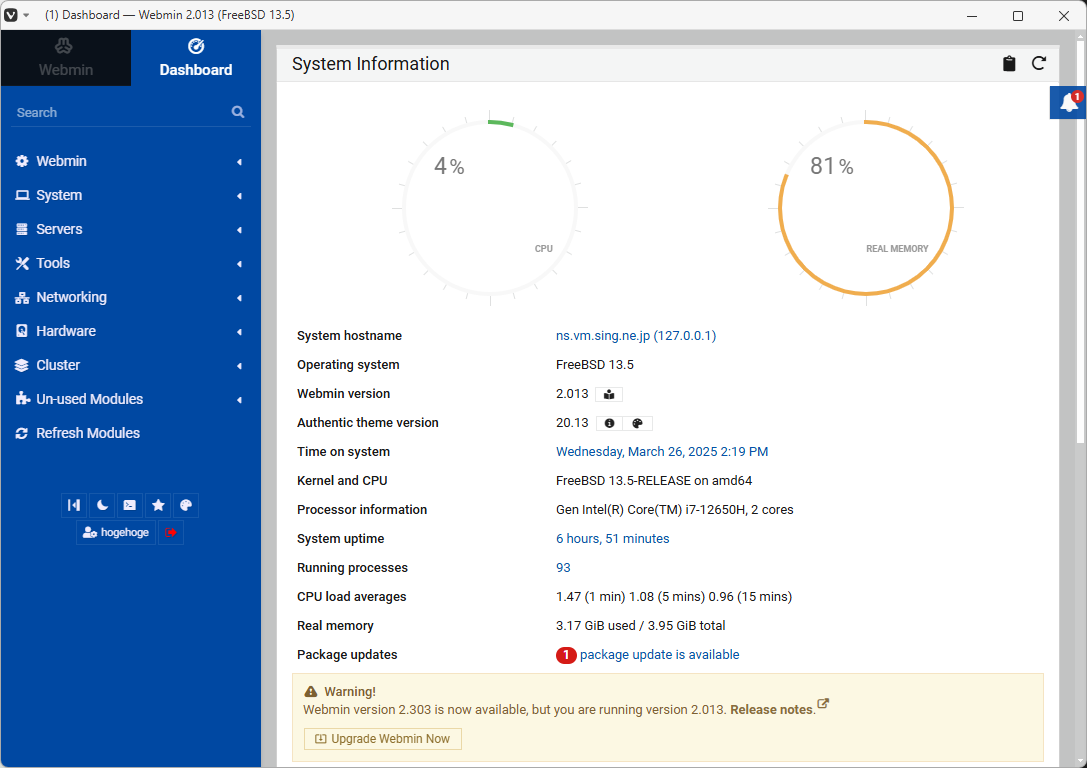Viewport: 1087px width, 768px height.
Task: Click the Un-used Modules puzzle icon
Action: click(22, 399)
